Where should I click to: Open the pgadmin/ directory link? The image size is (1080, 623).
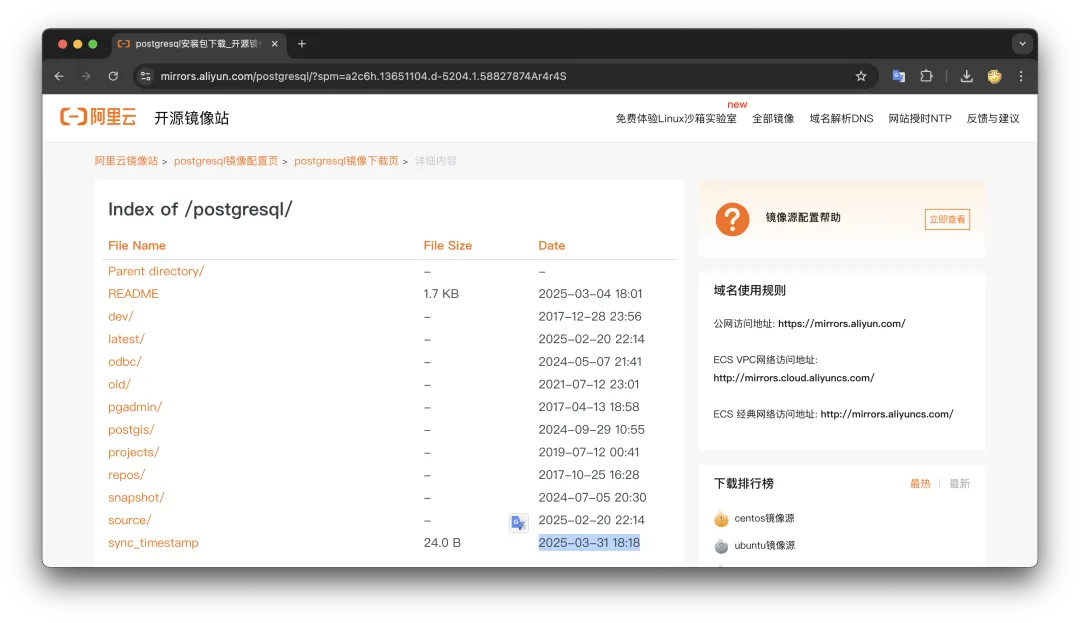(x=134, y=407)
